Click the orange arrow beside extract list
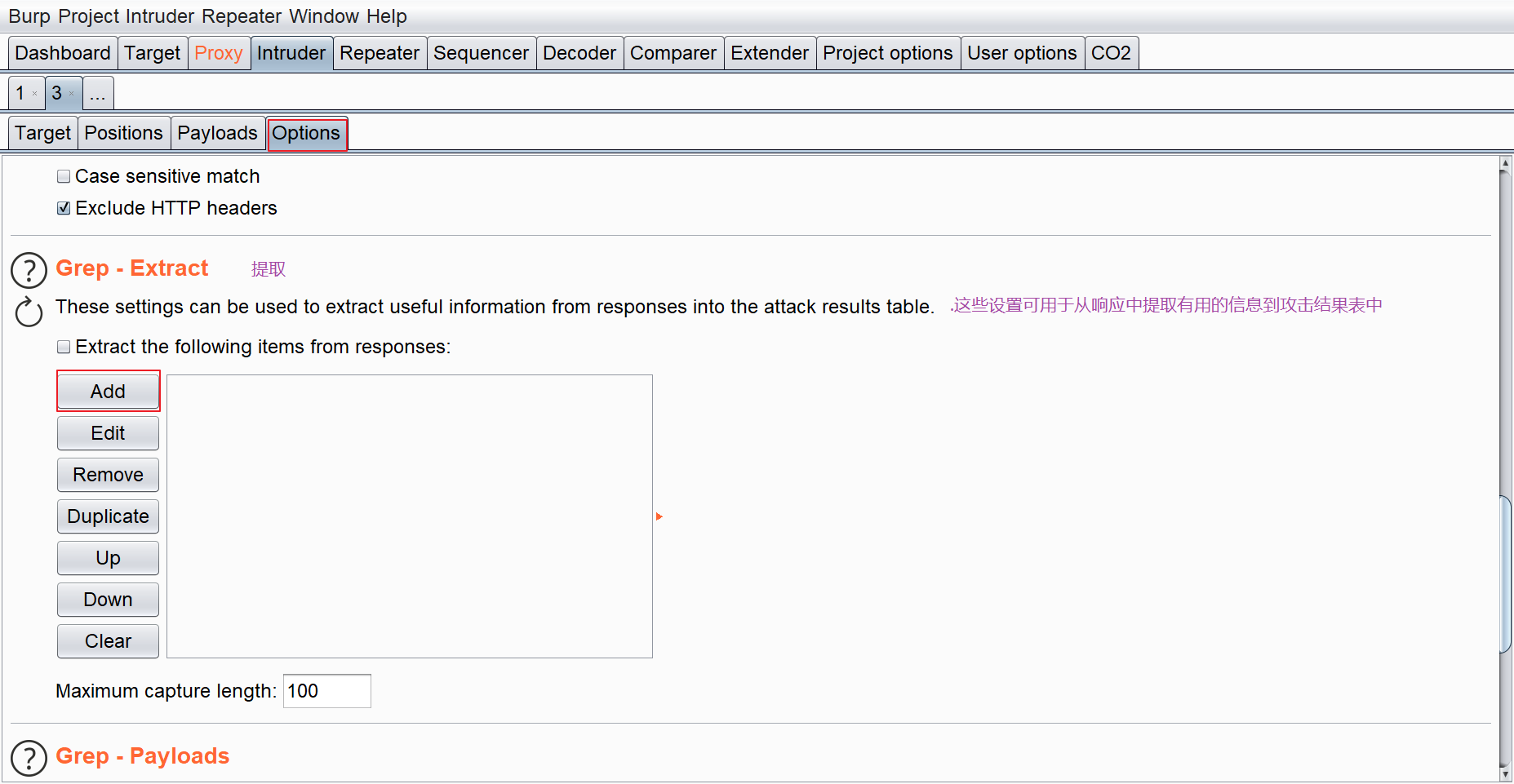This screenshot has height=784, width=1514. point(659,516)
